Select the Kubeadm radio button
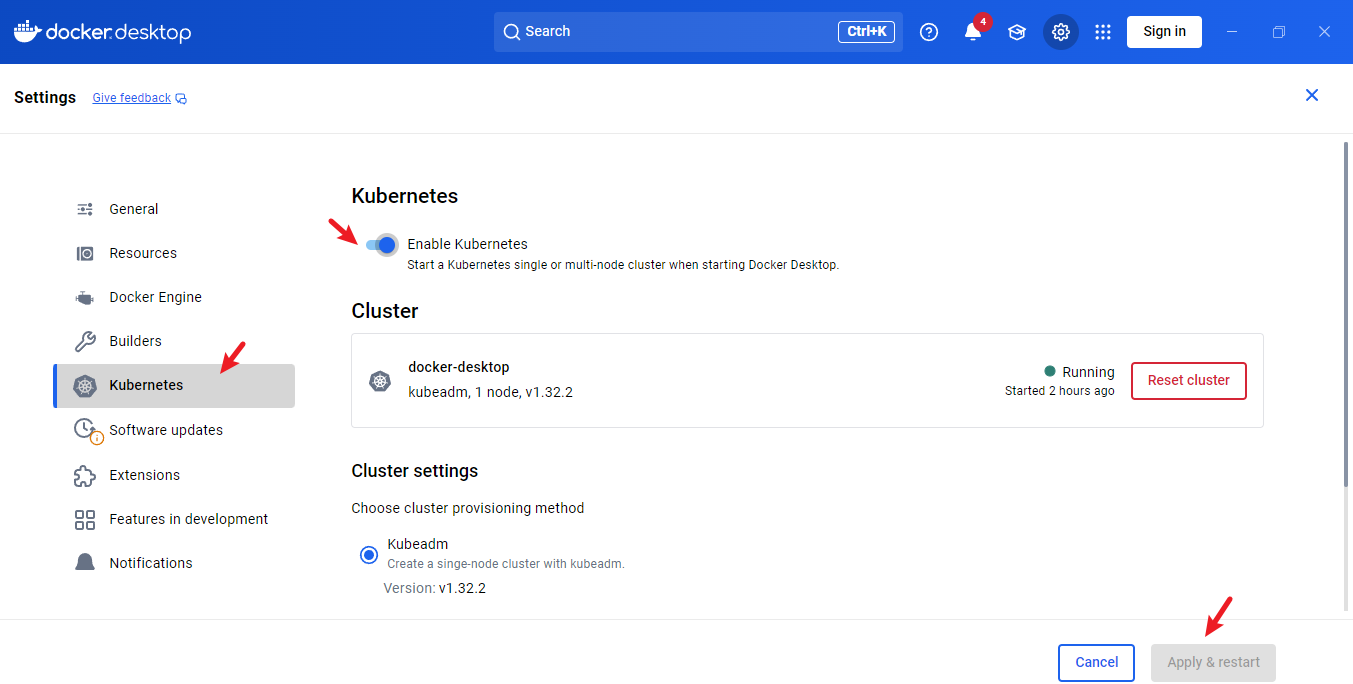1353x684 pixels. point(369,555)
